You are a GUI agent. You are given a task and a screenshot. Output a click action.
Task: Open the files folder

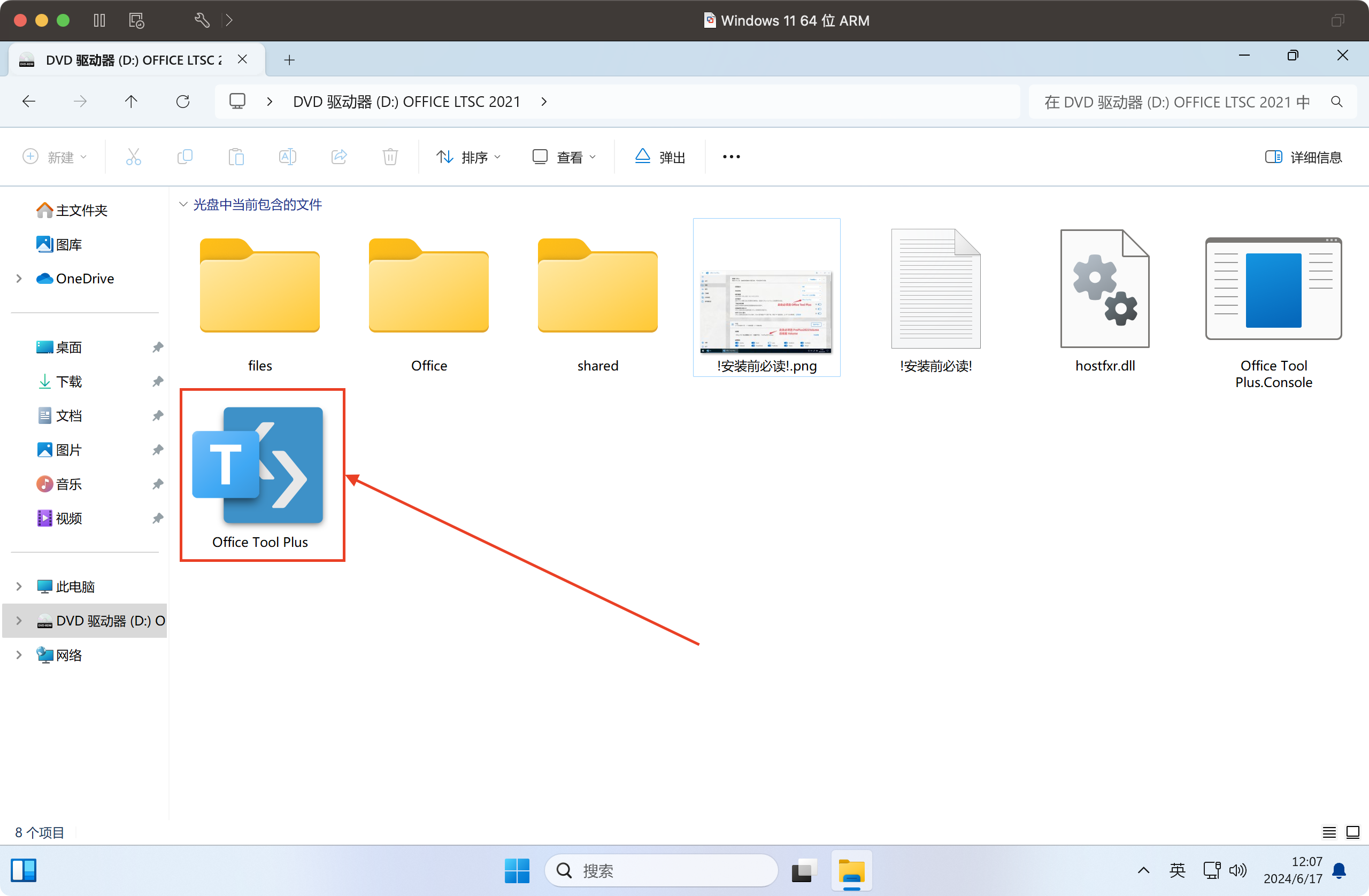tap(260, 286)
